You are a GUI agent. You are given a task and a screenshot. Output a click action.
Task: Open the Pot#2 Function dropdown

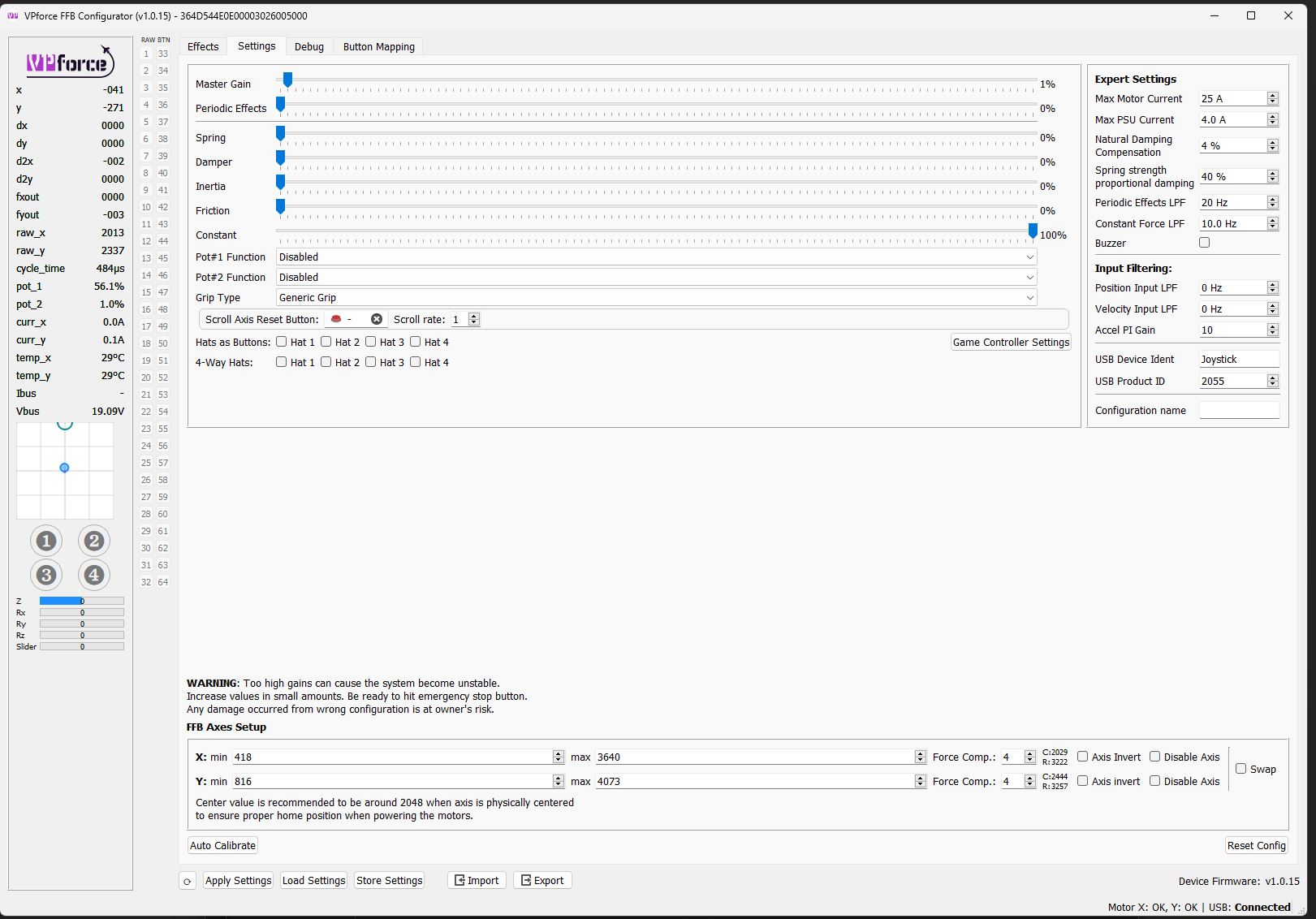pos(657,277)
